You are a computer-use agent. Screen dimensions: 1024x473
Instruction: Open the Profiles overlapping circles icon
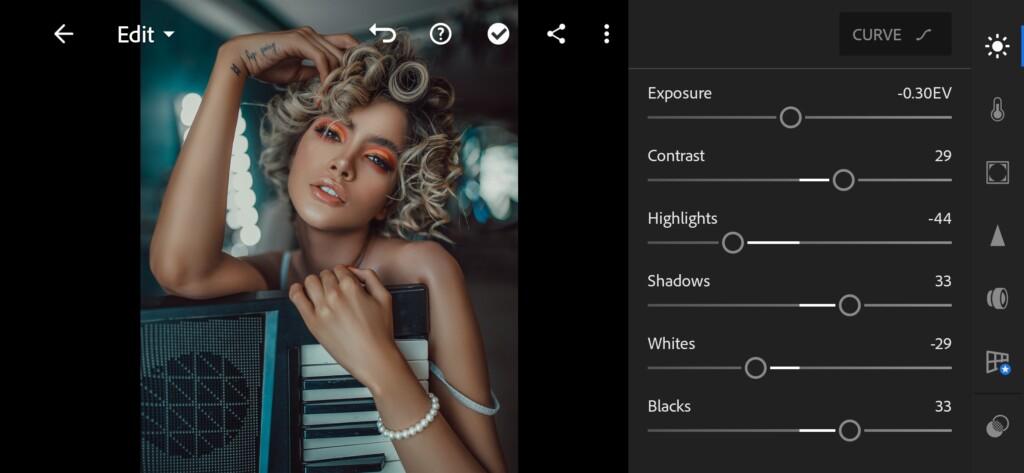click(x=997, y=426)
